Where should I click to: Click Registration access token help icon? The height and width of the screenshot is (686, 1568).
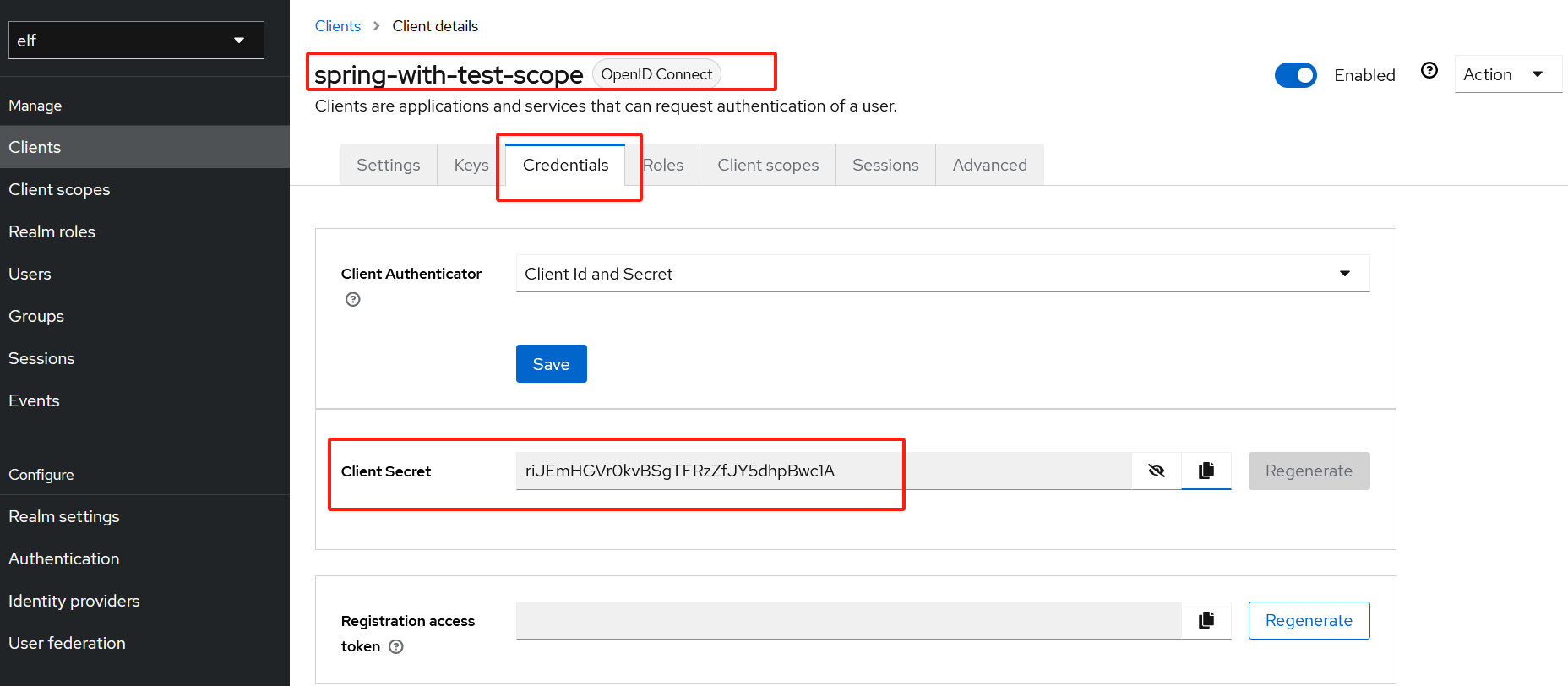[x=396, y=646]
